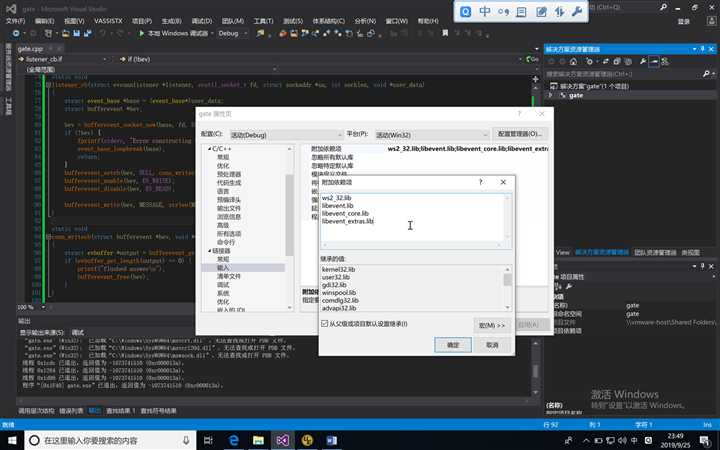Viewport: 720px width, 450px height.
Task: Open the Windows notification center icon
Action: click(x=705, y=441)
